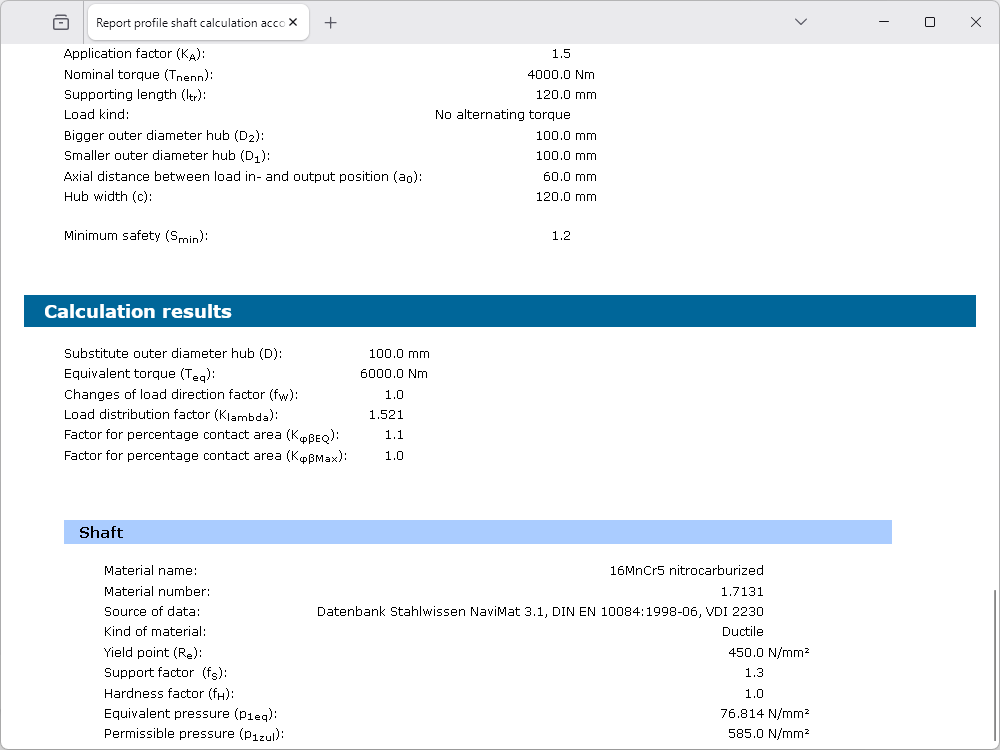
Task: Click the nominal torque 4000.0 Nm value
Action: [561, 74]
